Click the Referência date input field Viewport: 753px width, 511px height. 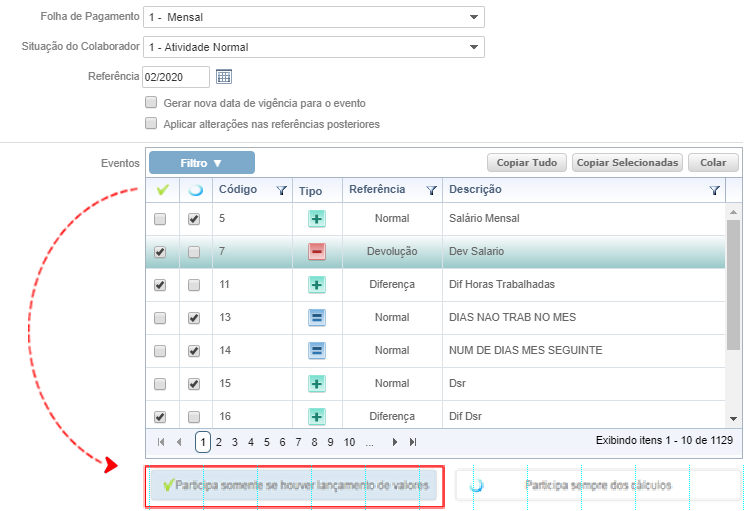tap(175, 77)
